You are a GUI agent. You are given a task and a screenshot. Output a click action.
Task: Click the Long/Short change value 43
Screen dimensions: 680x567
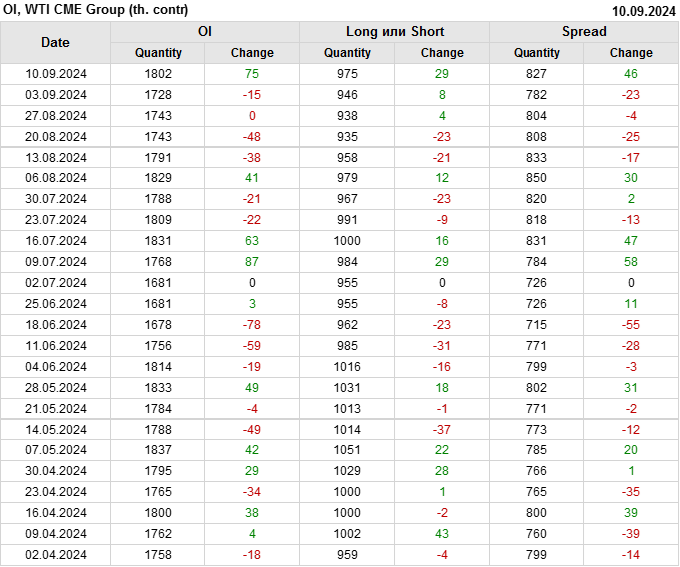click(x=442, y=534)
